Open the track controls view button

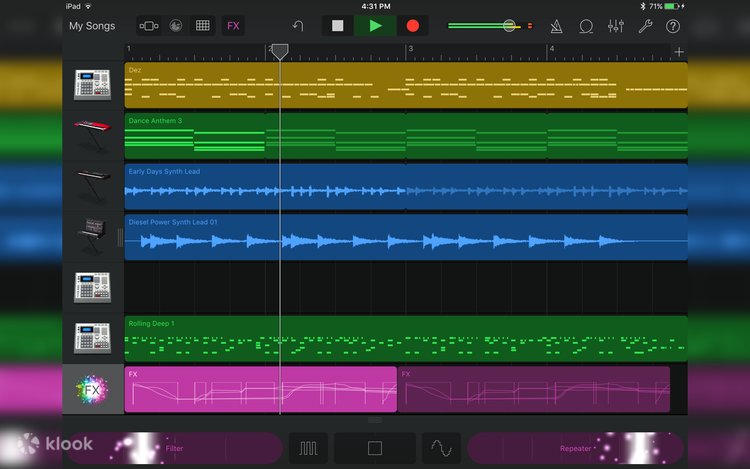tap(148, 26)
